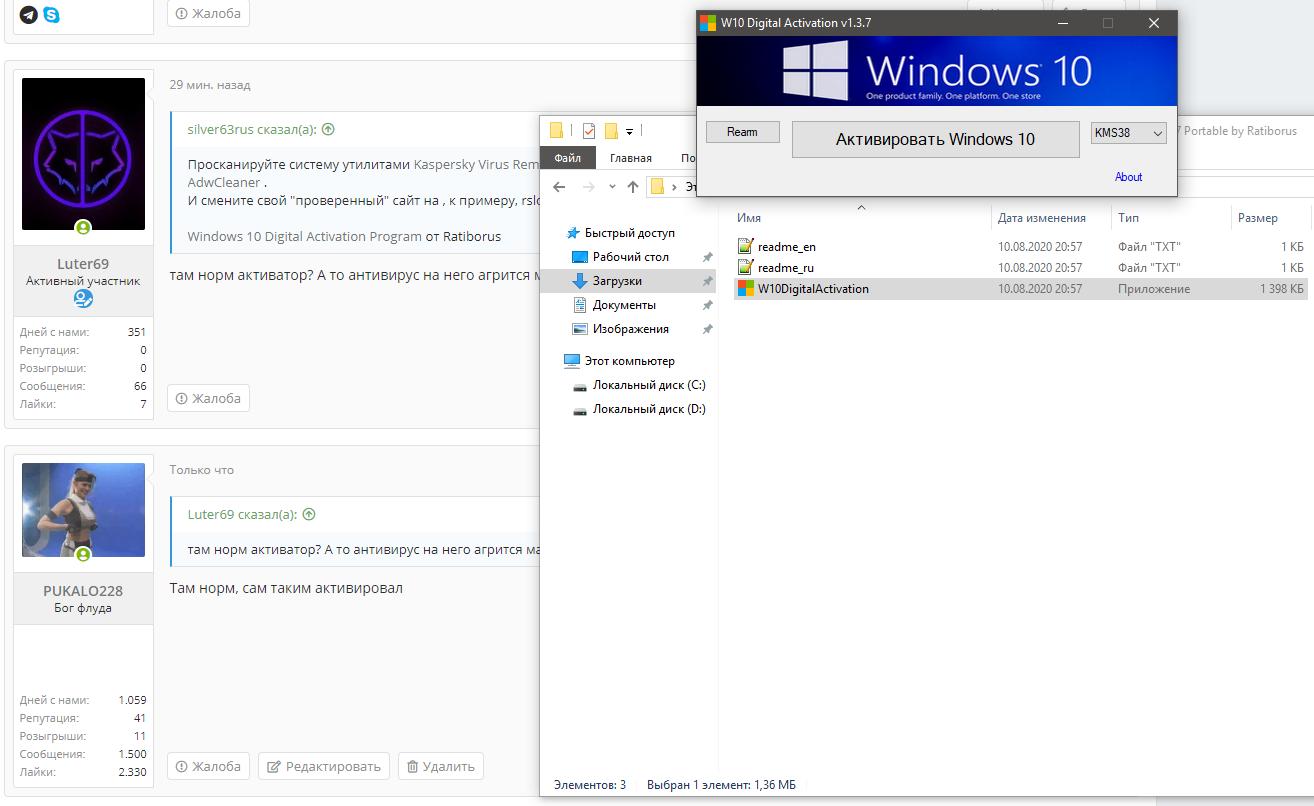The height and width of the screenshot is (806, 1314).
Task: Click "Выбран 1 элемент: 1,36 МБ" in the status bar
Action: pyautogui.click(x=722, y=785)
